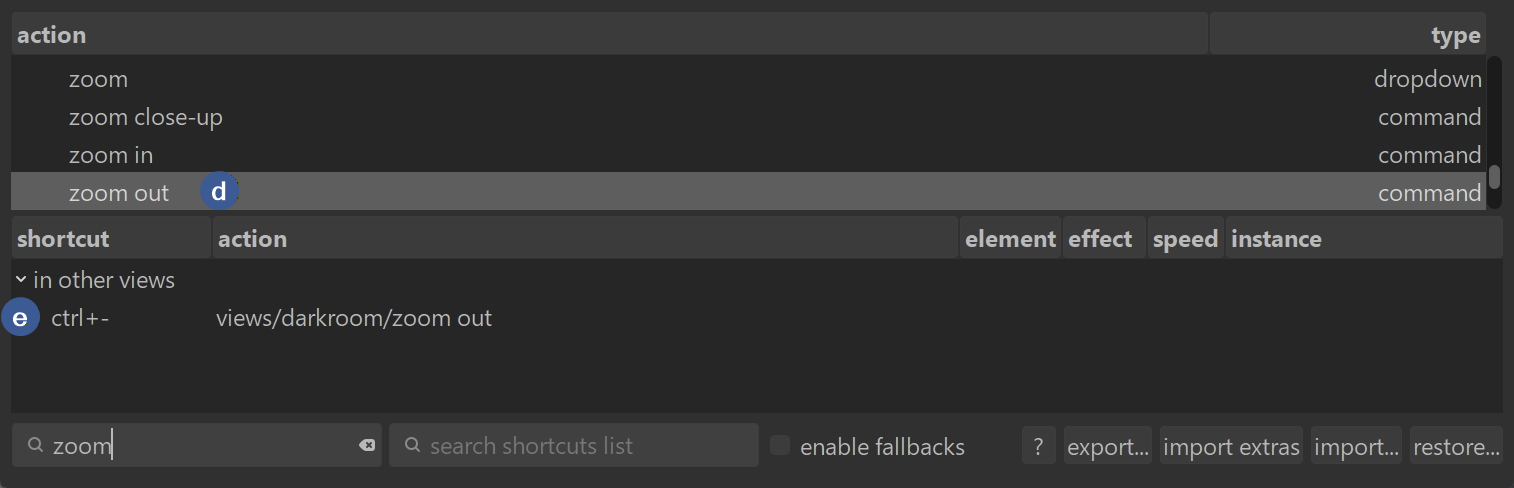Screen dimensions: 1514x488
Task: Click the search icon in shortcuts search
Action: click(x=411, y=446)
